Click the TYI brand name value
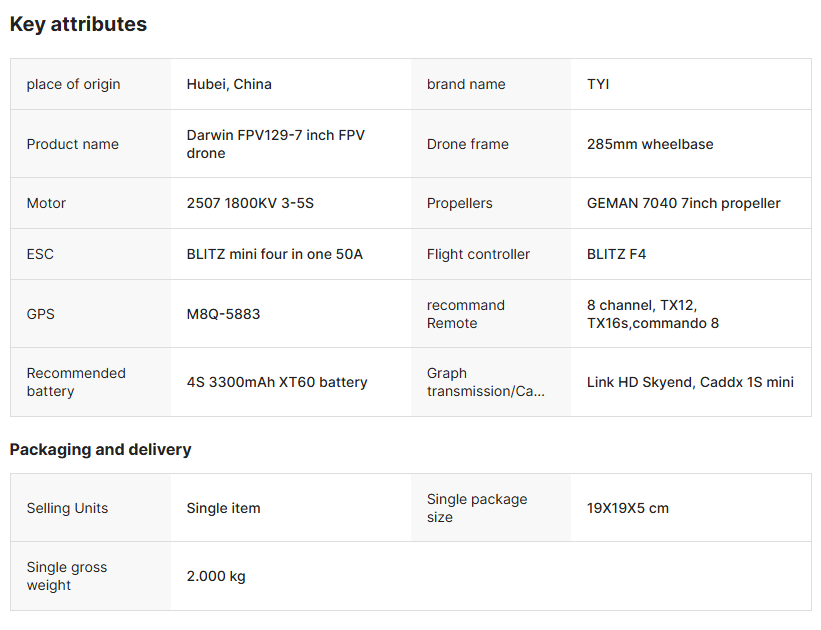Viewport: 821px width, 630px height. (598, 84)
